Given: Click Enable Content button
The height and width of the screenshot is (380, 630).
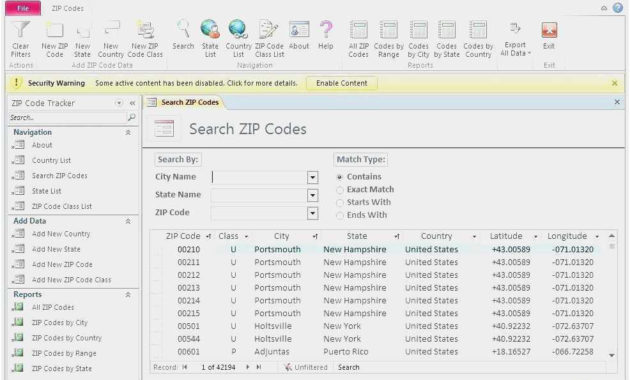Looking at the screenshot, I should click(342, 83).
